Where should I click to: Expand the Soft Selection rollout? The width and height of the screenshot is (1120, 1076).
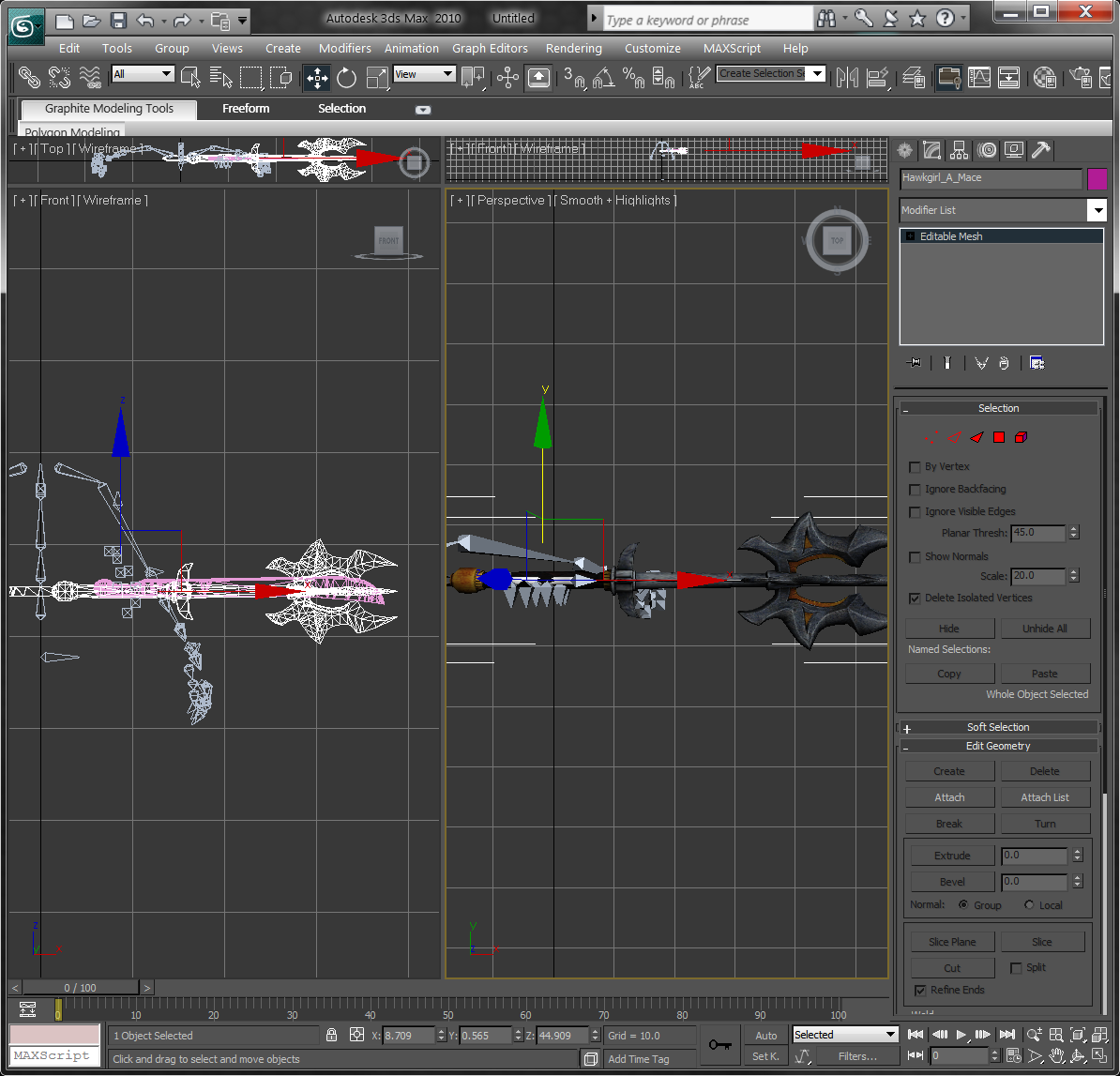998,727
